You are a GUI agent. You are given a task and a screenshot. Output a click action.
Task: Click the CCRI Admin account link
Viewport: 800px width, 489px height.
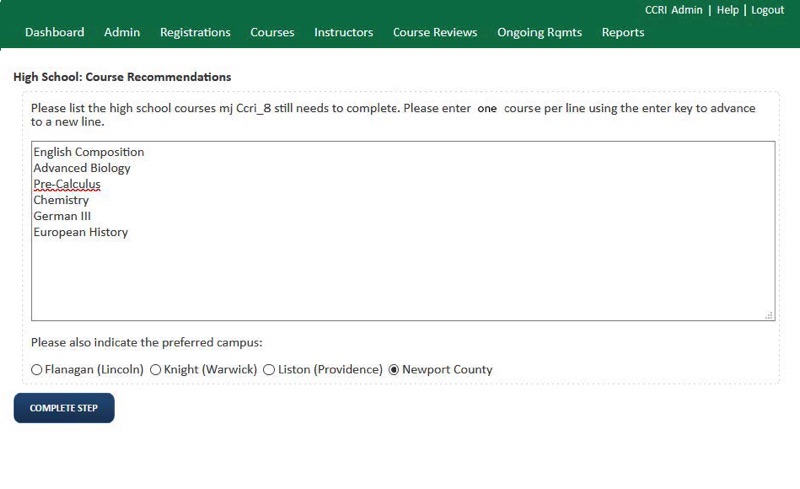pyautogui.click(x=673, y=10)
